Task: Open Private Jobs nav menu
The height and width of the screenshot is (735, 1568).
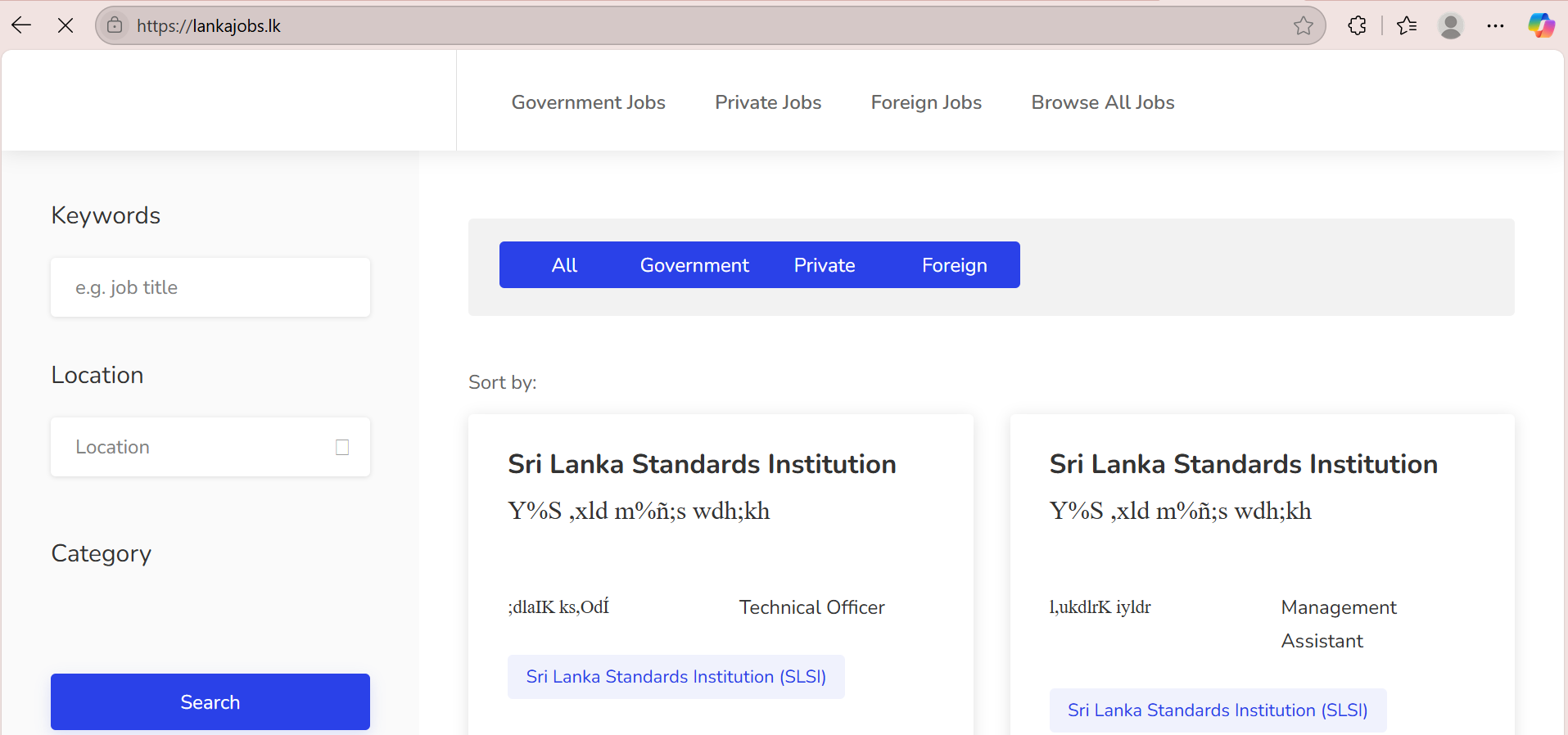Action: (767, 102)
